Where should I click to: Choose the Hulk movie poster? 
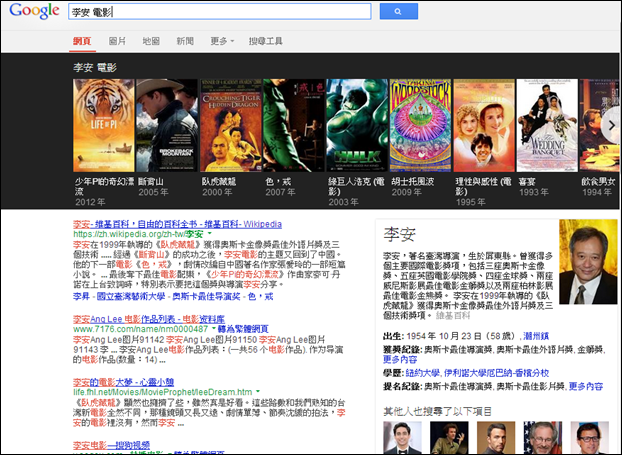click(357, 125)
